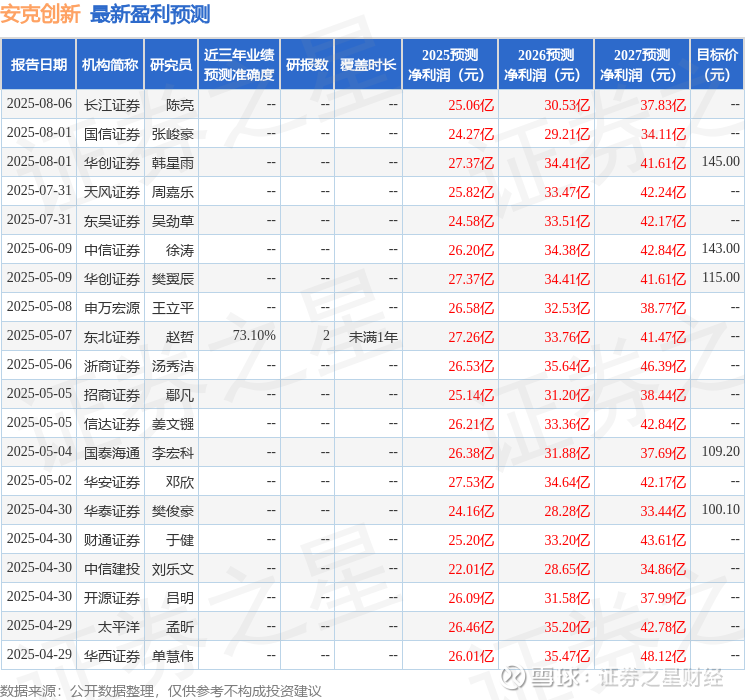
Task: Select the 长江证券 institution cell
Action: [x=112, y=105]
